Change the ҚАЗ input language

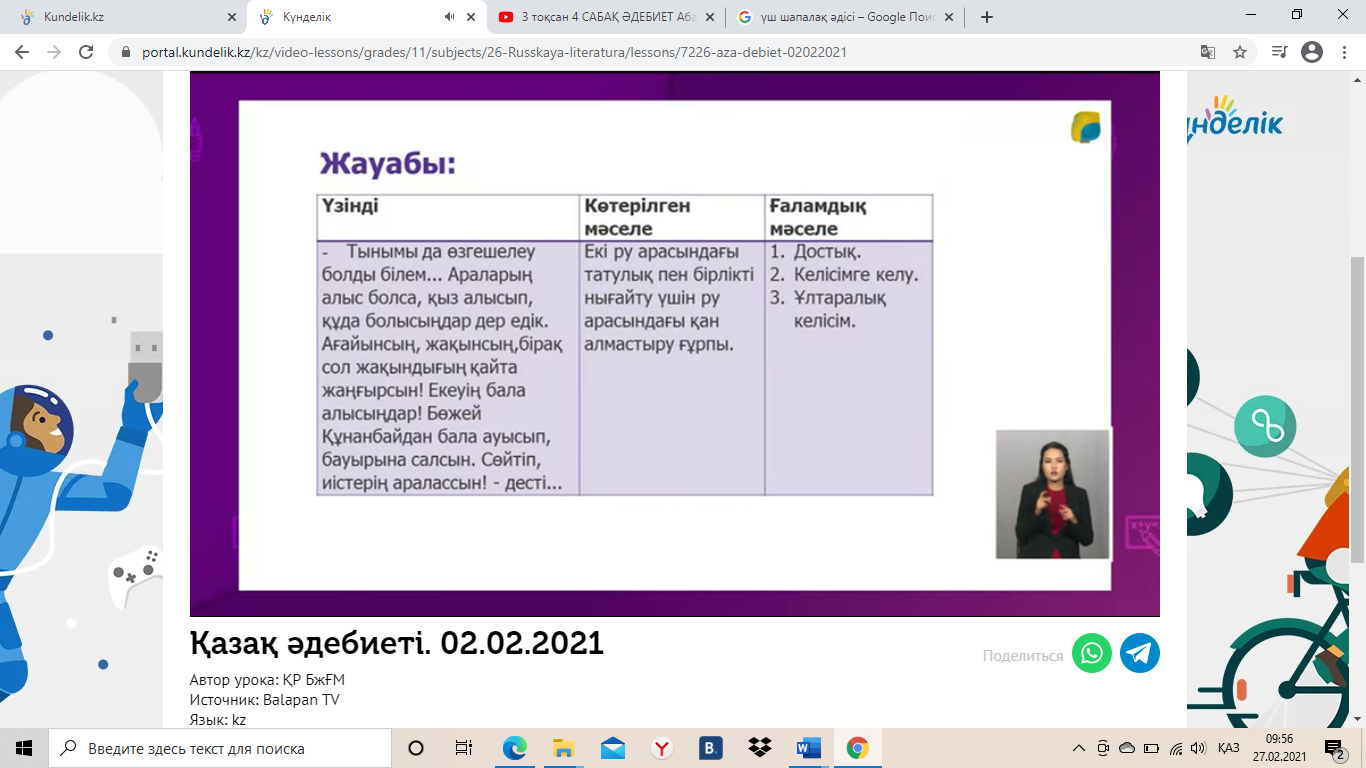tap(1229, 748)
